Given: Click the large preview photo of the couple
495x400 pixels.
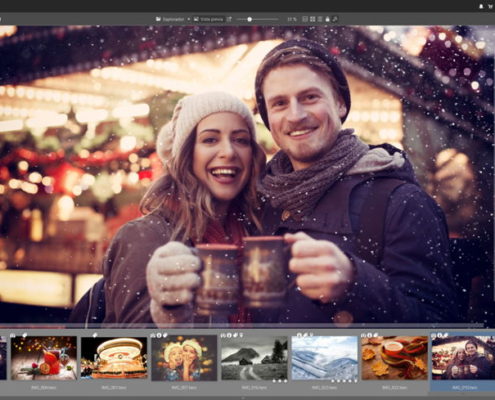Looking at the screenshot, I should pyautogui.click(x=247, y=176).
